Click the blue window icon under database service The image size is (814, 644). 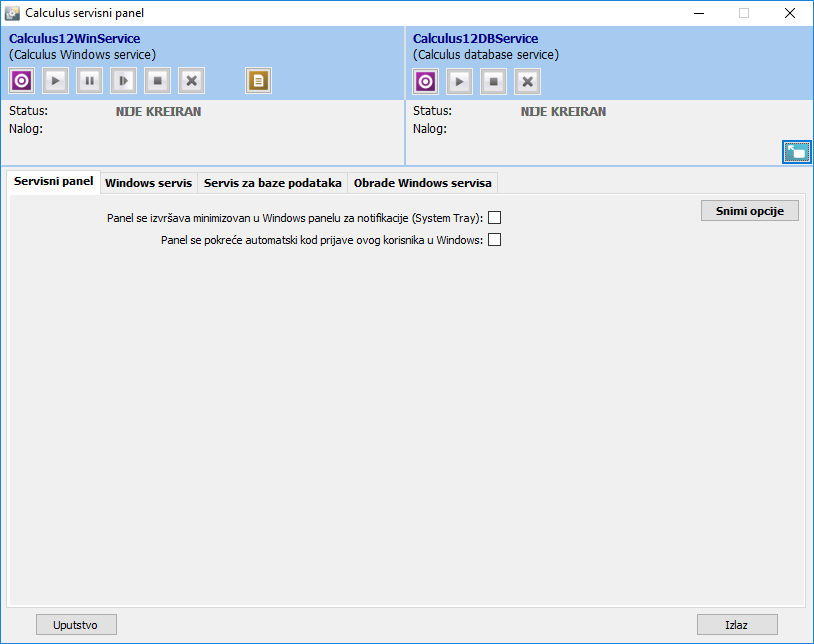point(796,152)
